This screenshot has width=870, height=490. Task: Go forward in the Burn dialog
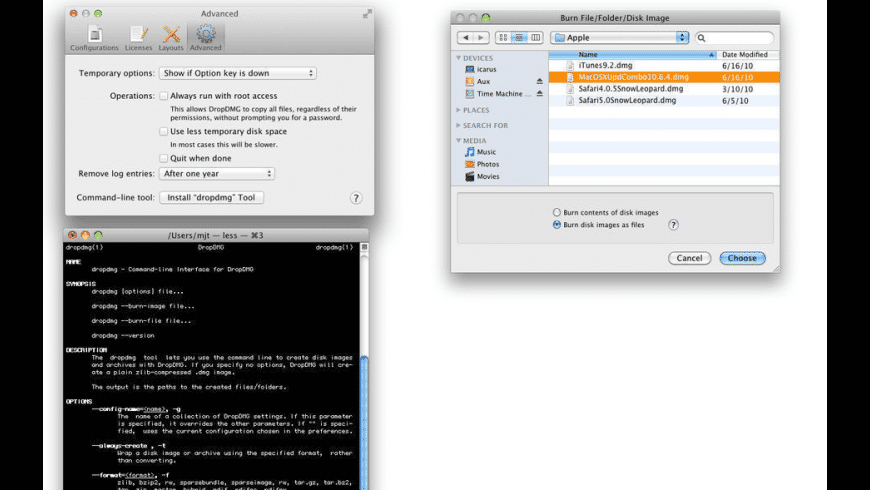pos(481,38)
